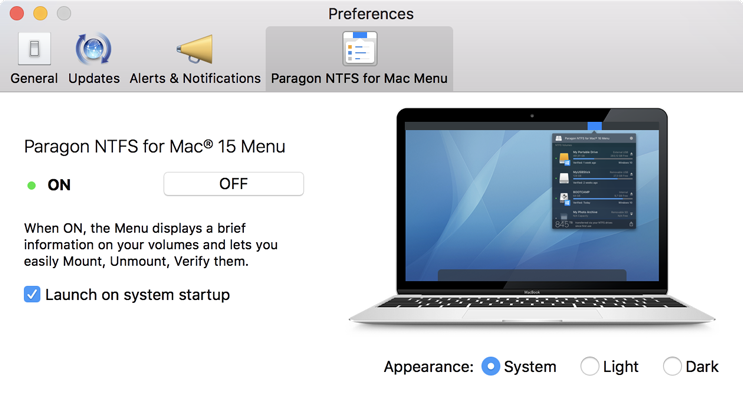Turn the menu OFF with the OFF button
The height and width of the screenshot is (413, 743).
pos(234,184)
